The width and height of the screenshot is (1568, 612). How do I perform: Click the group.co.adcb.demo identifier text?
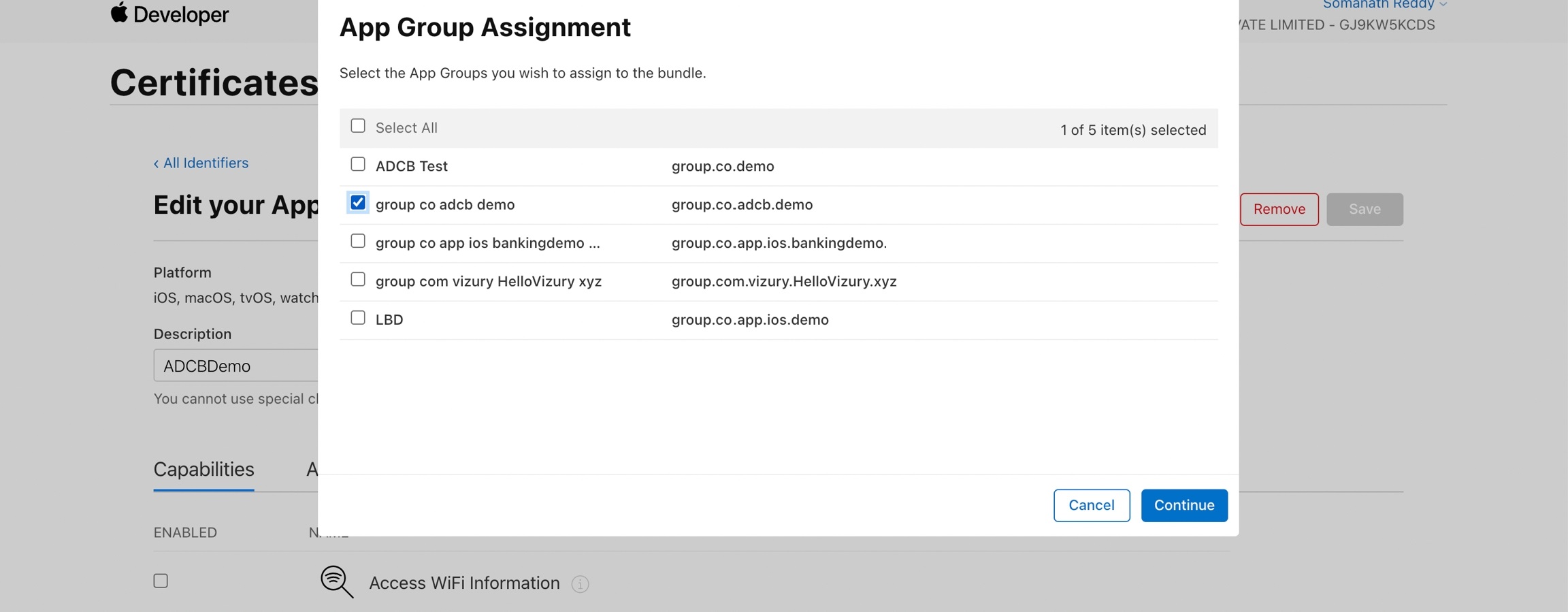742,205
